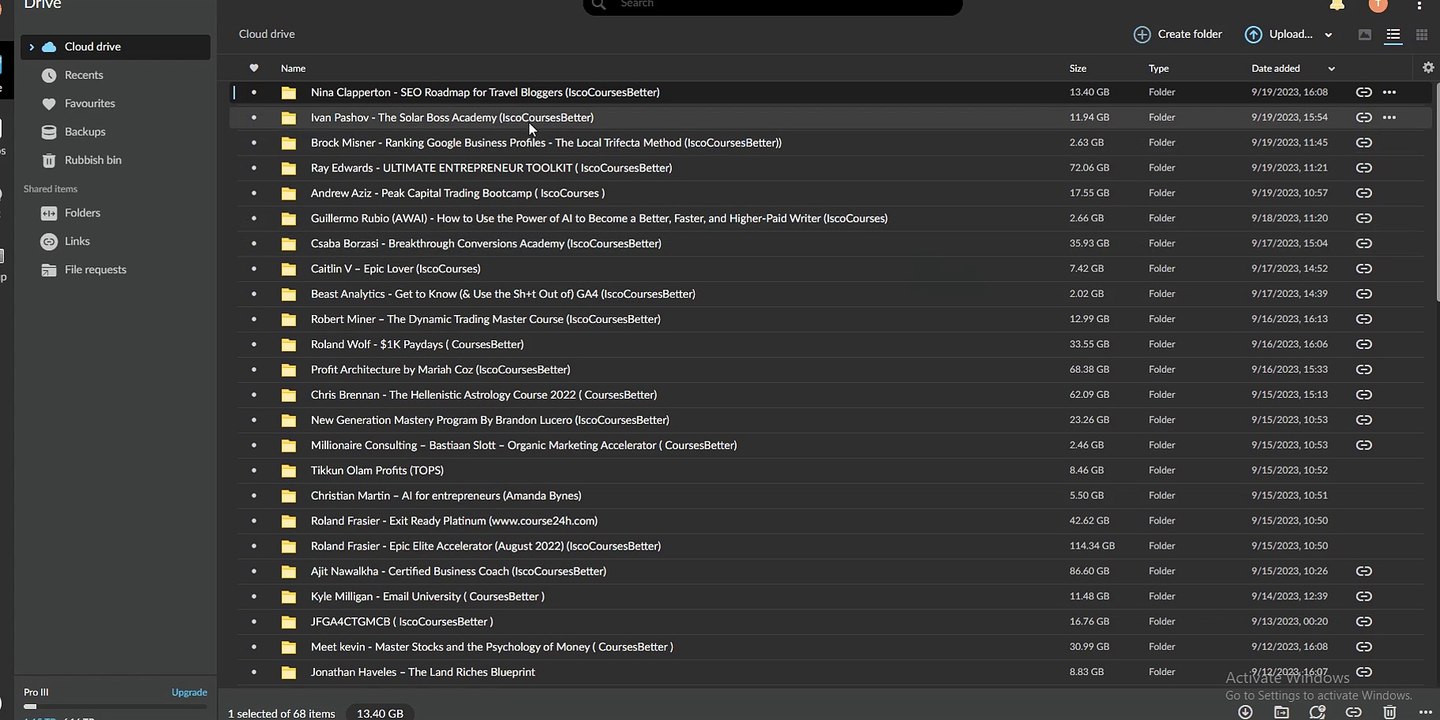
Task: Toggle favourite dot for Nina Clapperton folder
Action: click(x=254, y=92)
